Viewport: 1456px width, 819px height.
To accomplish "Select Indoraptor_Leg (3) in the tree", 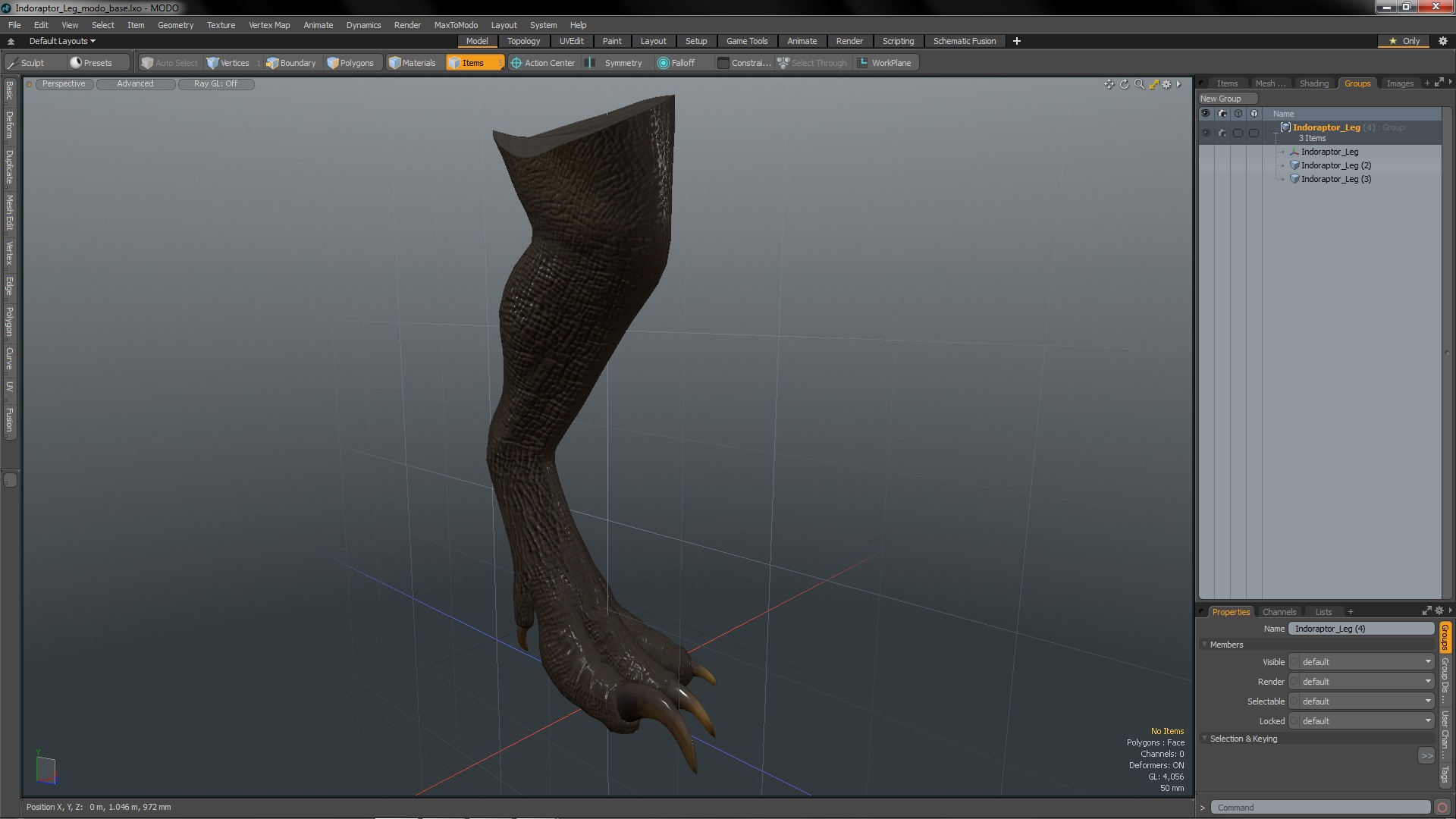I will point(1335,179).
